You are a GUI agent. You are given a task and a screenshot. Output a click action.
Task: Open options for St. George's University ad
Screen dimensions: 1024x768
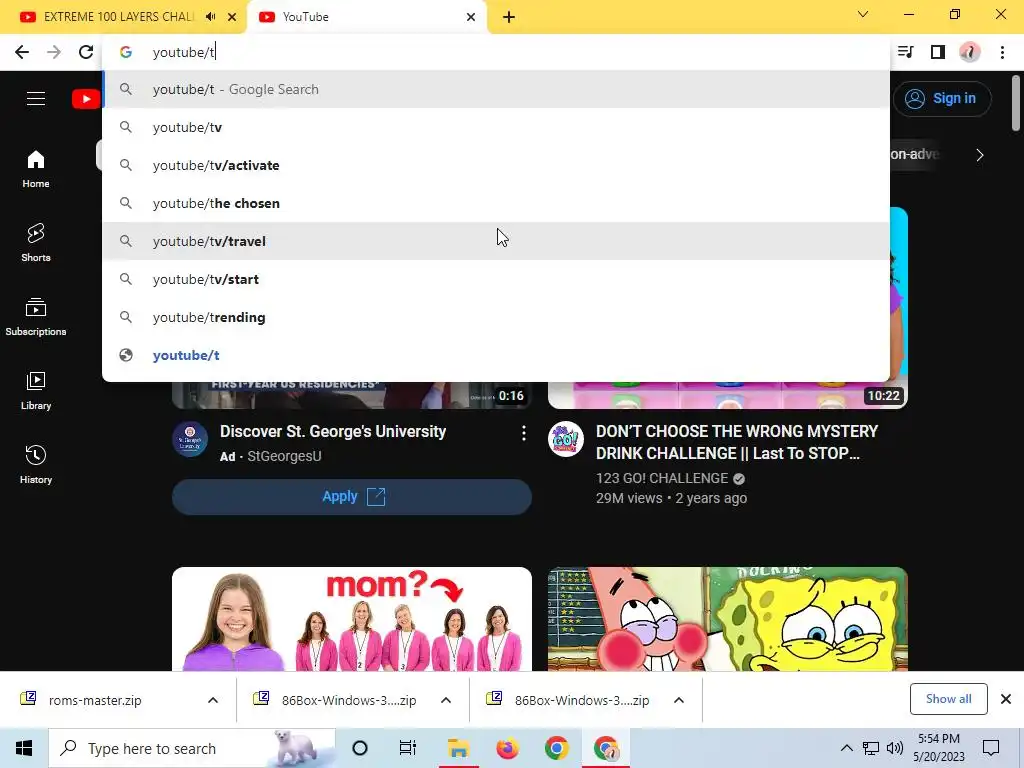[x=524, y=433]
